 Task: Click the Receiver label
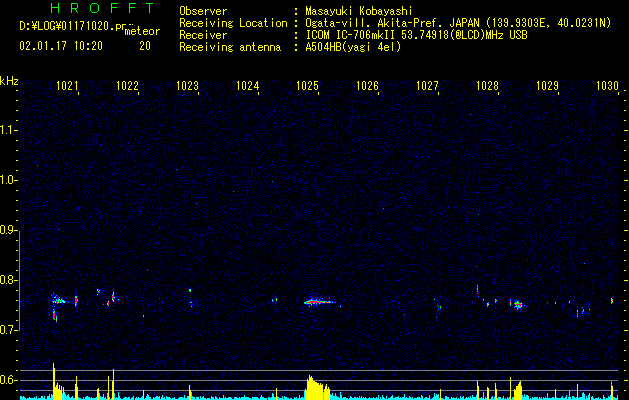[203, 35]
